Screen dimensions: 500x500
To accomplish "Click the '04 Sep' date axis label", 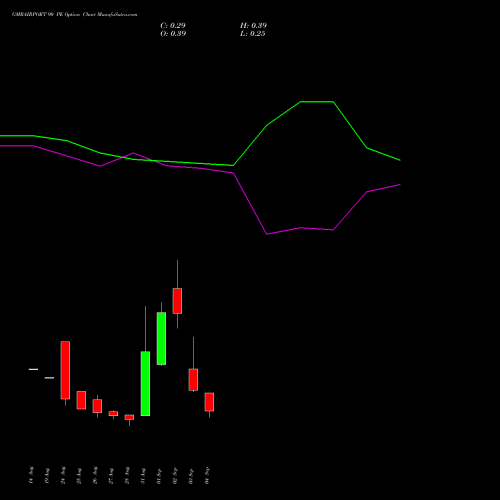I will (x=207, y=476).
